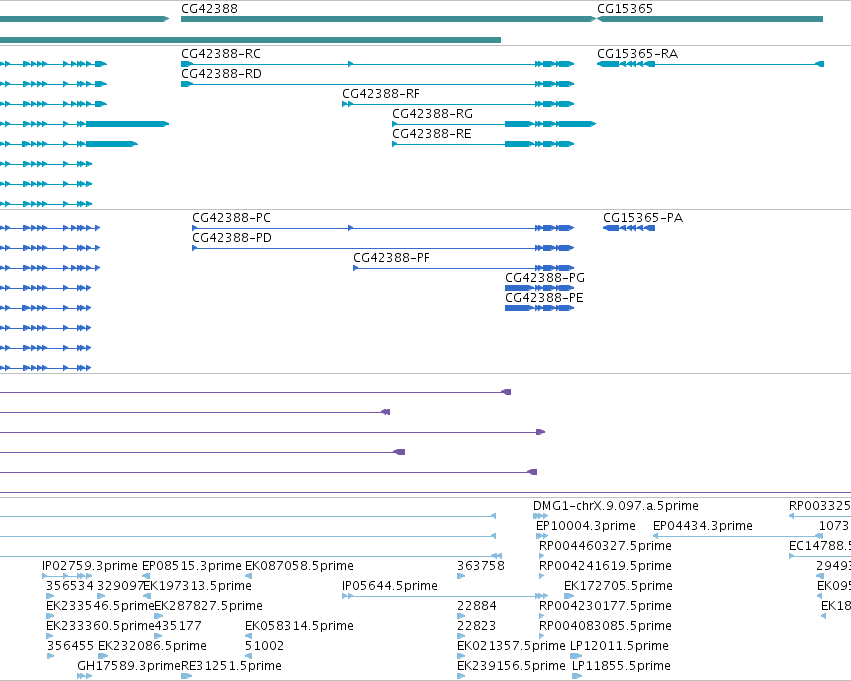The image size is (851, 681).
Task: Select the CG42388-PF protein label
Action: point(391,258)
